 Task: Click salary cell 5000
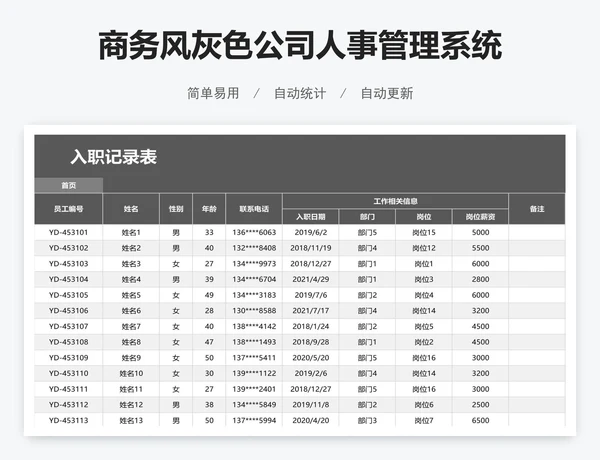(480, 232)
